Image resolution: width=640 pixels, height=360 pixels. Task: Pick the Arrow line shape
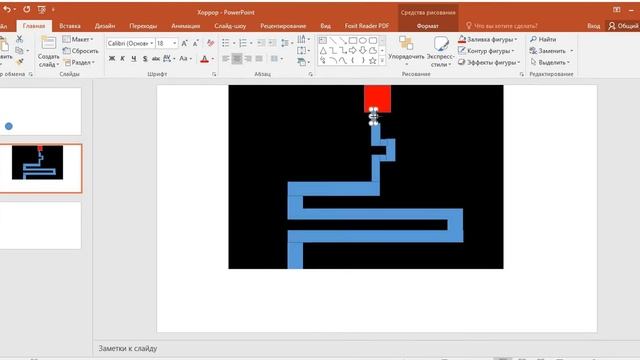[x=343, y=40]
